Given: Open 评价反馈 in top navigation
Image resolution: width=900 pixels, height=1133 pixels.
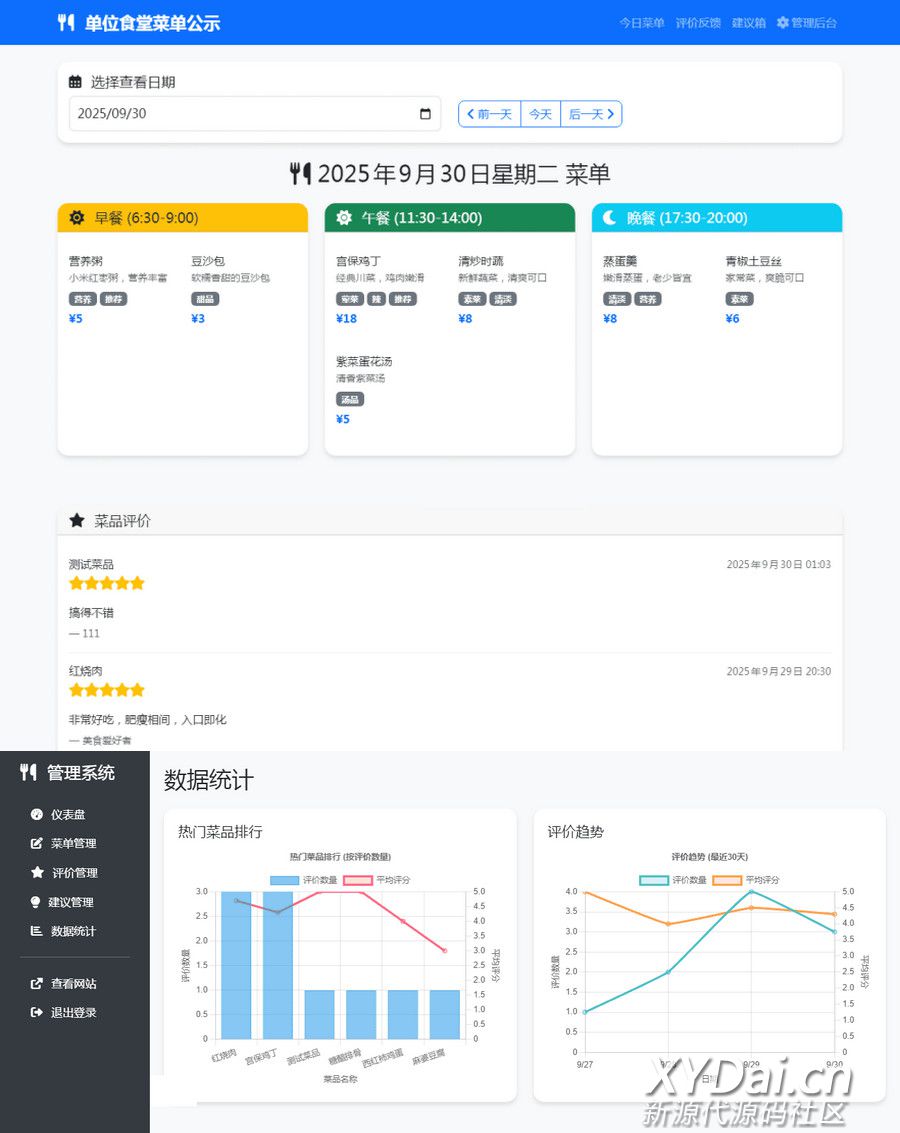Looking at the screenshot, I should click(x=698, y=23).
